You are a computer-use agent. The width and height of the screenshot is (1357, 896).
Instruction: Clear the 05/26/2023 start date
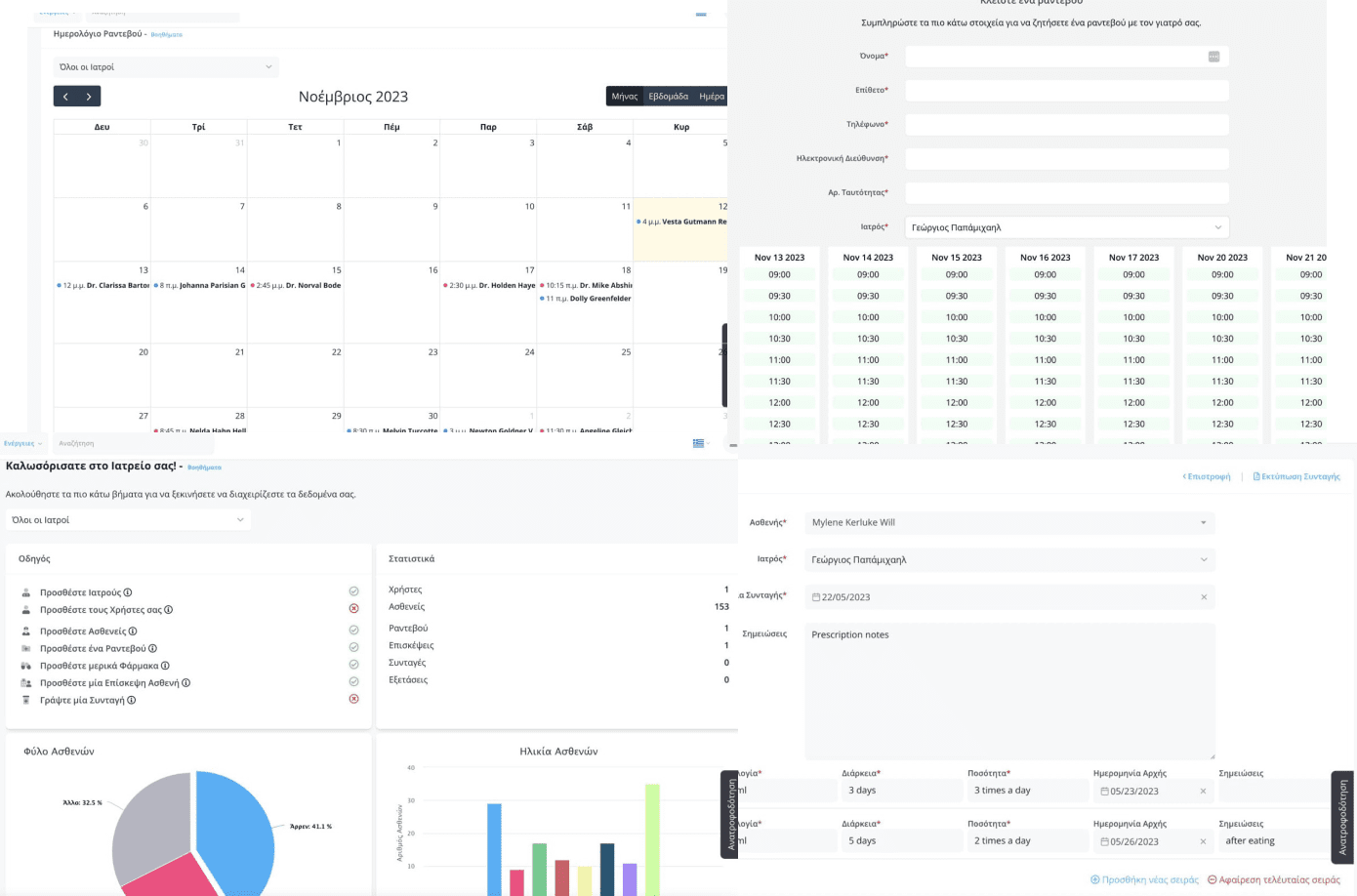point(1203,841)
